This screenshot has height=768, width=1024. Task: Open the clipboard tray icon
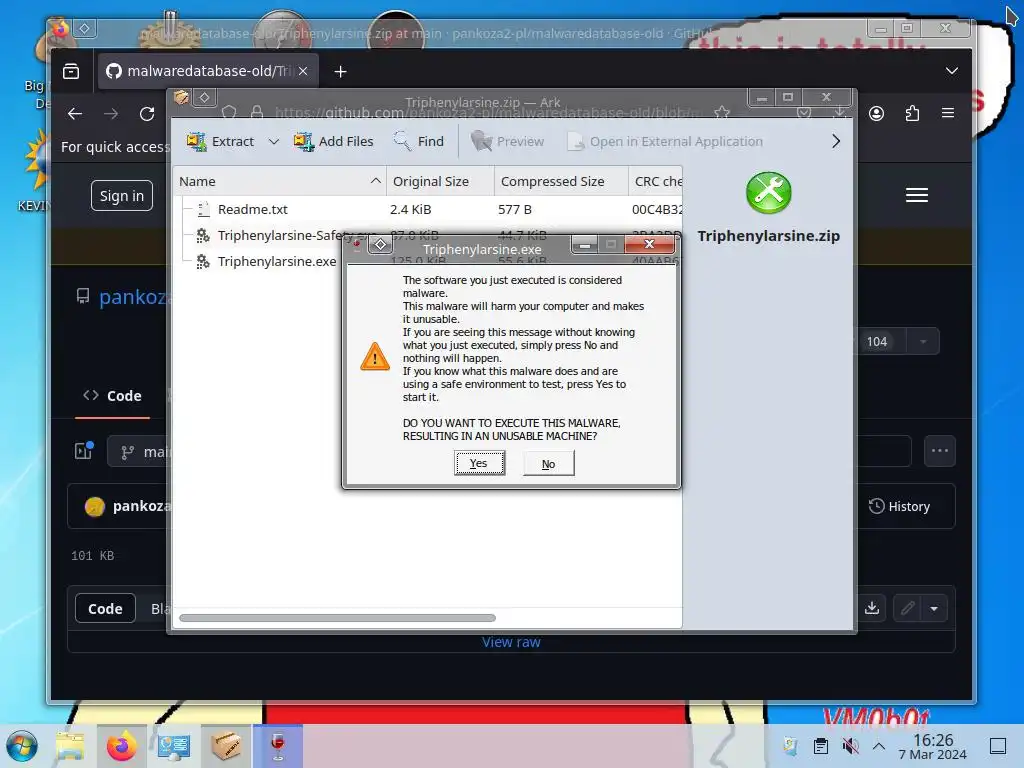click(821, 745)
